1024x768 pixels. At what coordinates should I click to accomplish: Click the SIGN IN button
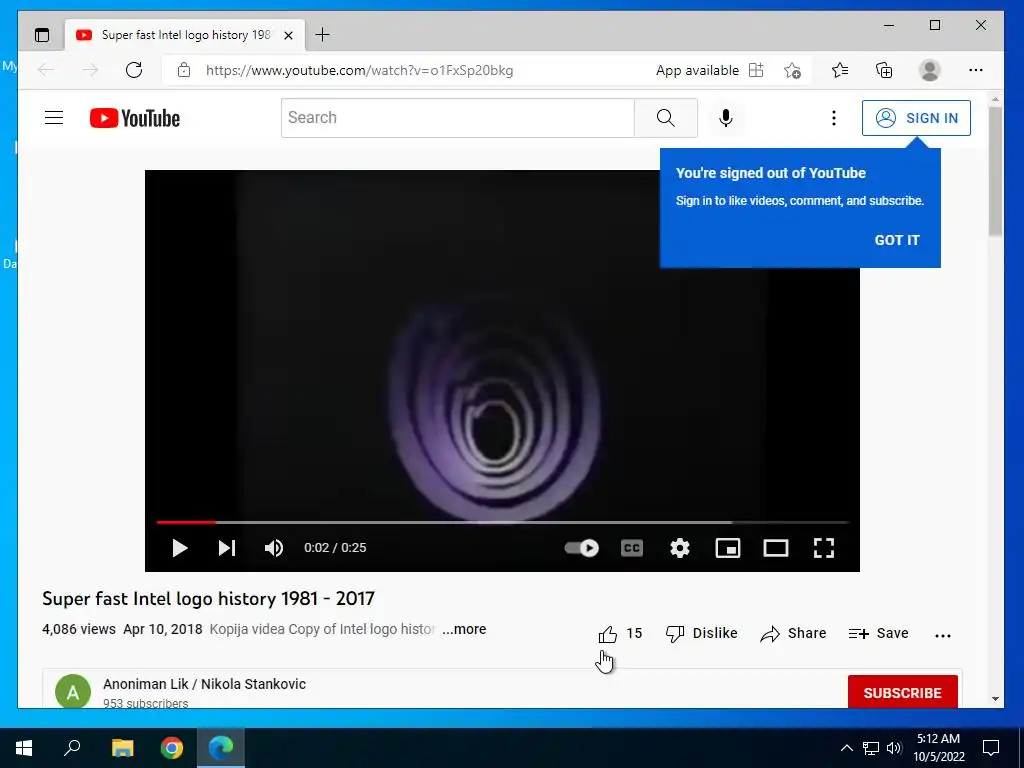916,118
